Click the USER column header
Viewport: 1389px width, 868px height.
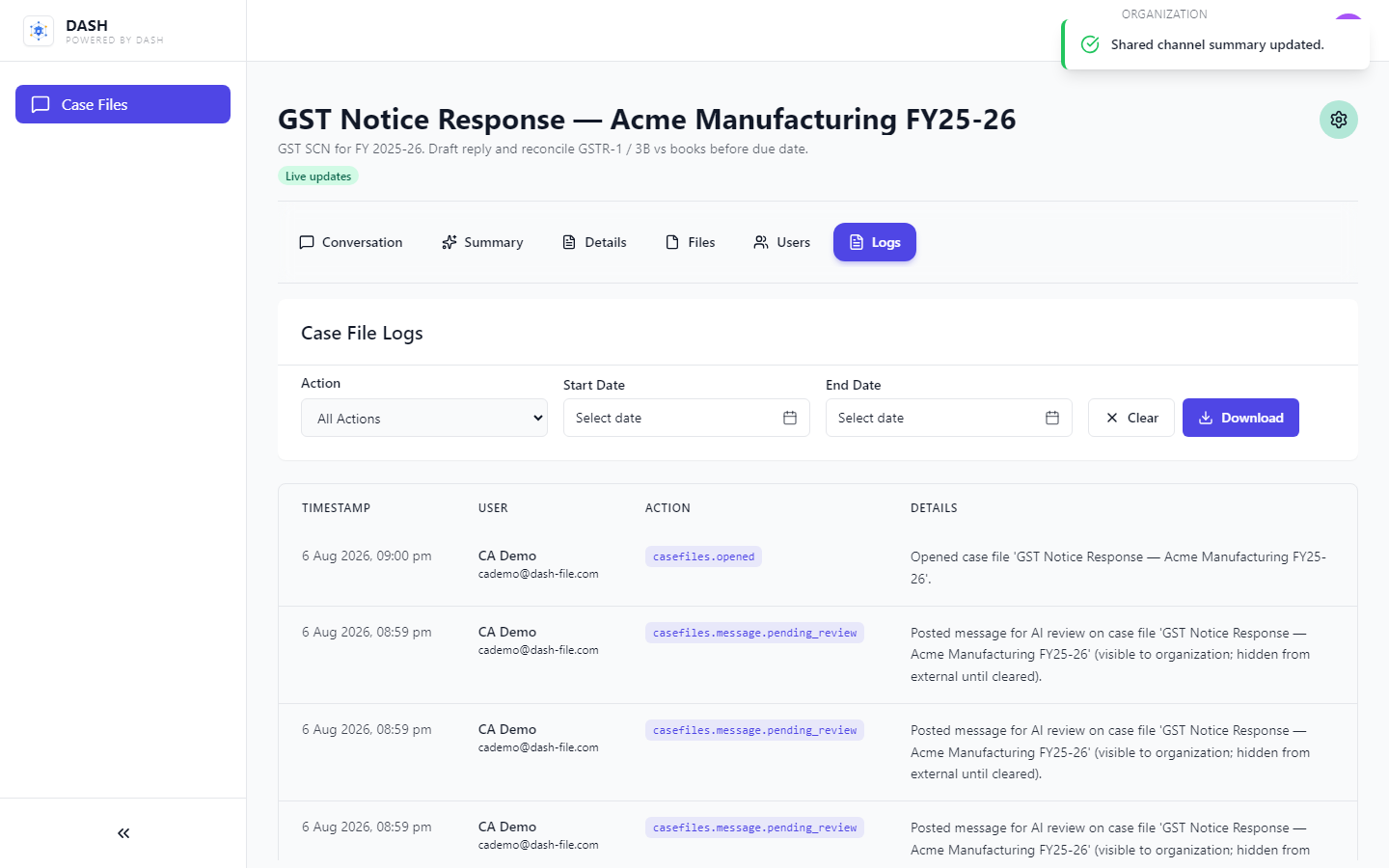[x=493, y=508]
